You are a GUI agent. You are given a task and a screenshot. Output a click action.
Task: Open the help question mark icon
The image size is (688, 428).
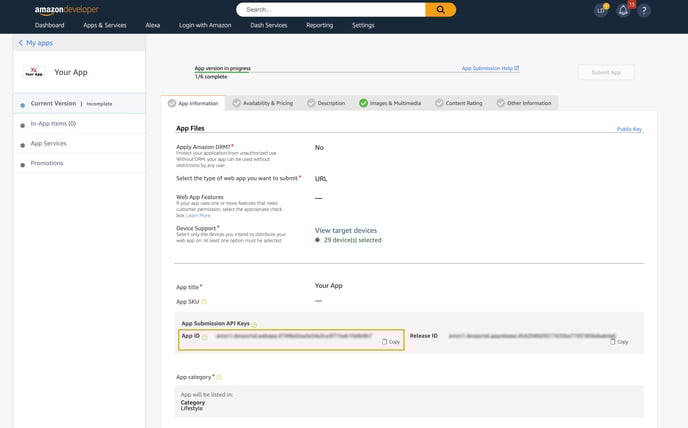644,10
